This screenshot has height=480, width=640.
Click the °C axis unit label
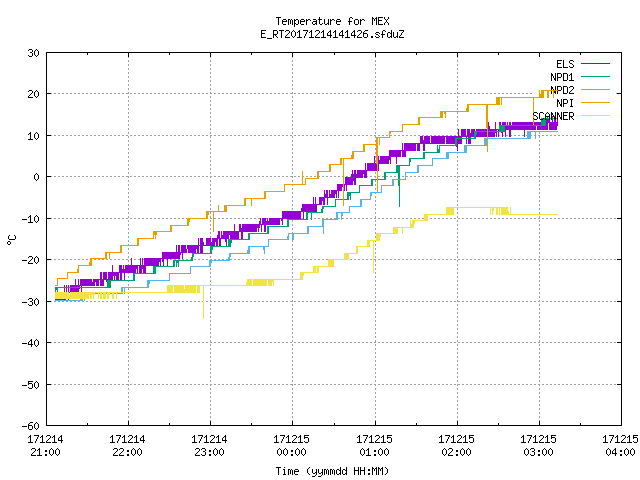tap(11, 239)
